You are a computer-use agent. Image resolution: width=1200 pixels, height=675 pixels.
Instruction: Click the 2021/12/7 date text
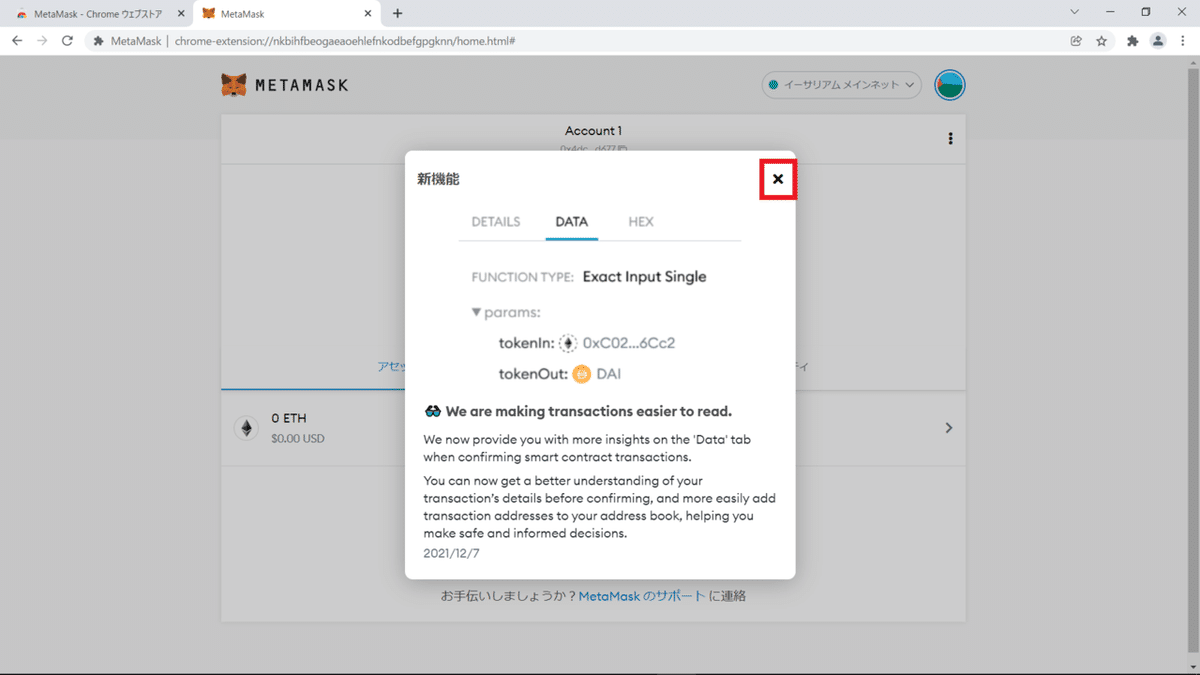point(451,552)
